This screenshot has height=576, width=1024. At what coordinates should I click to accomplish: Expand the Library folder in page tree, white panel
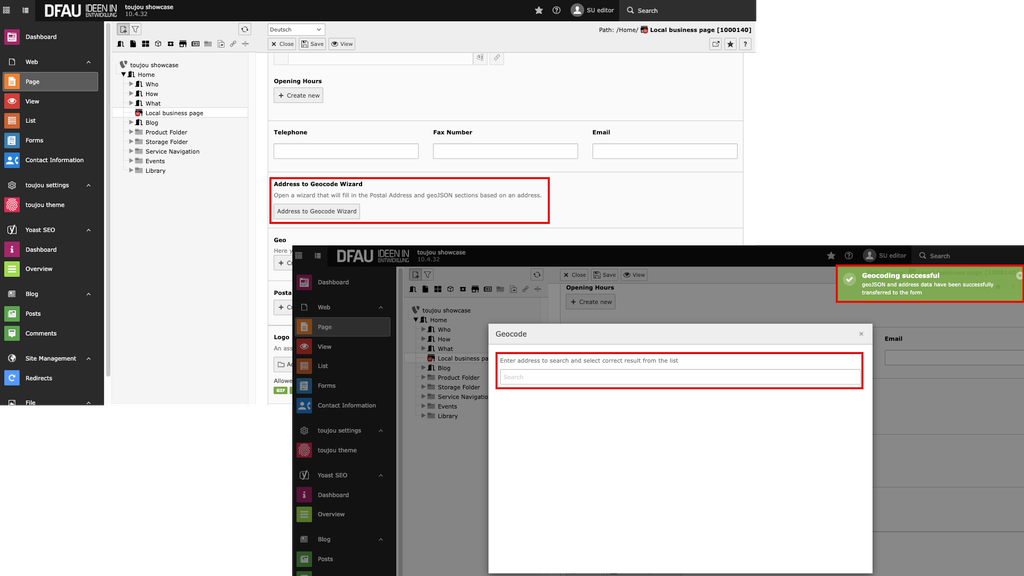click(131, 171)
